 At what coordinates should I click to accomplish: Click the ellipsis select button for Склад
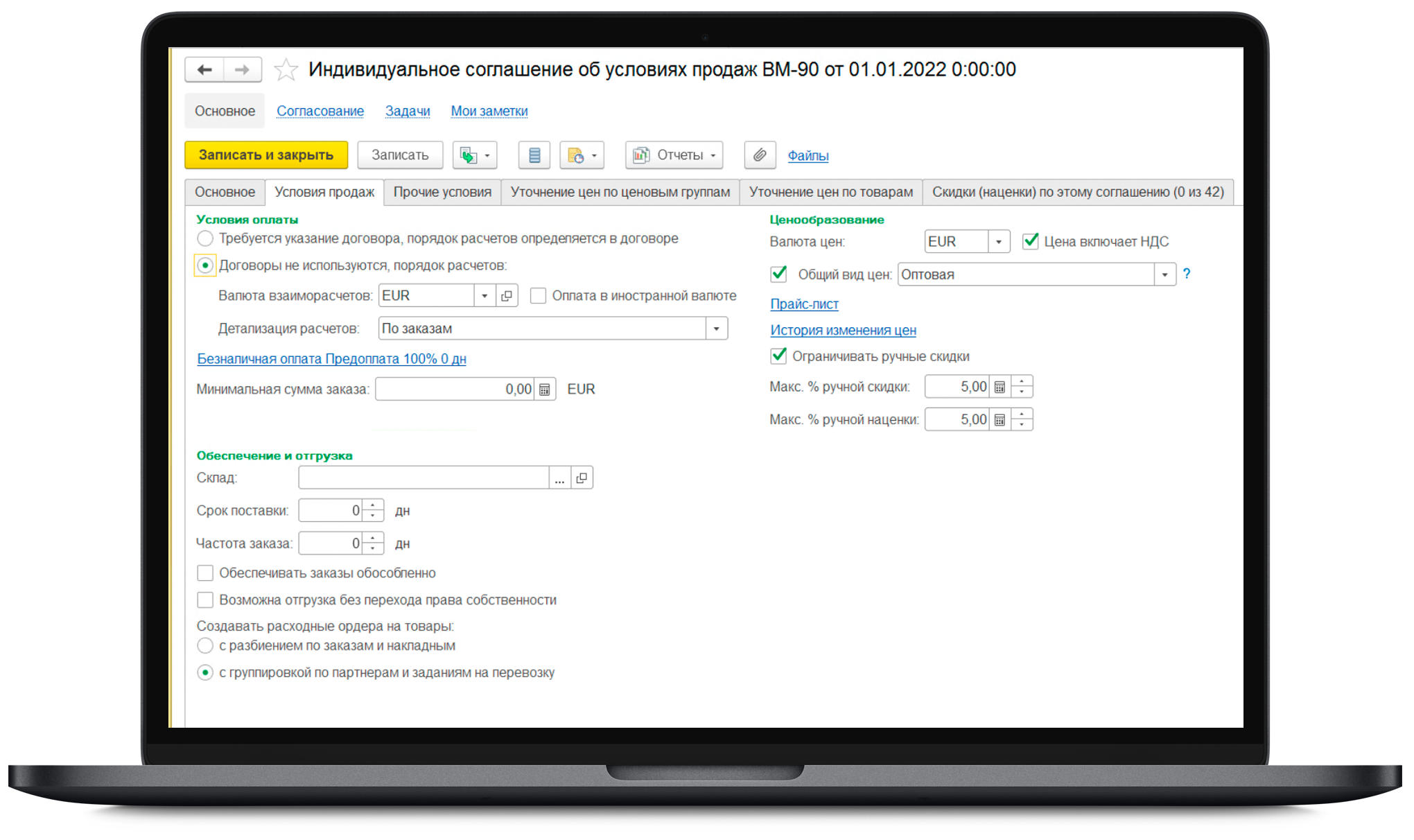point(559,478)
